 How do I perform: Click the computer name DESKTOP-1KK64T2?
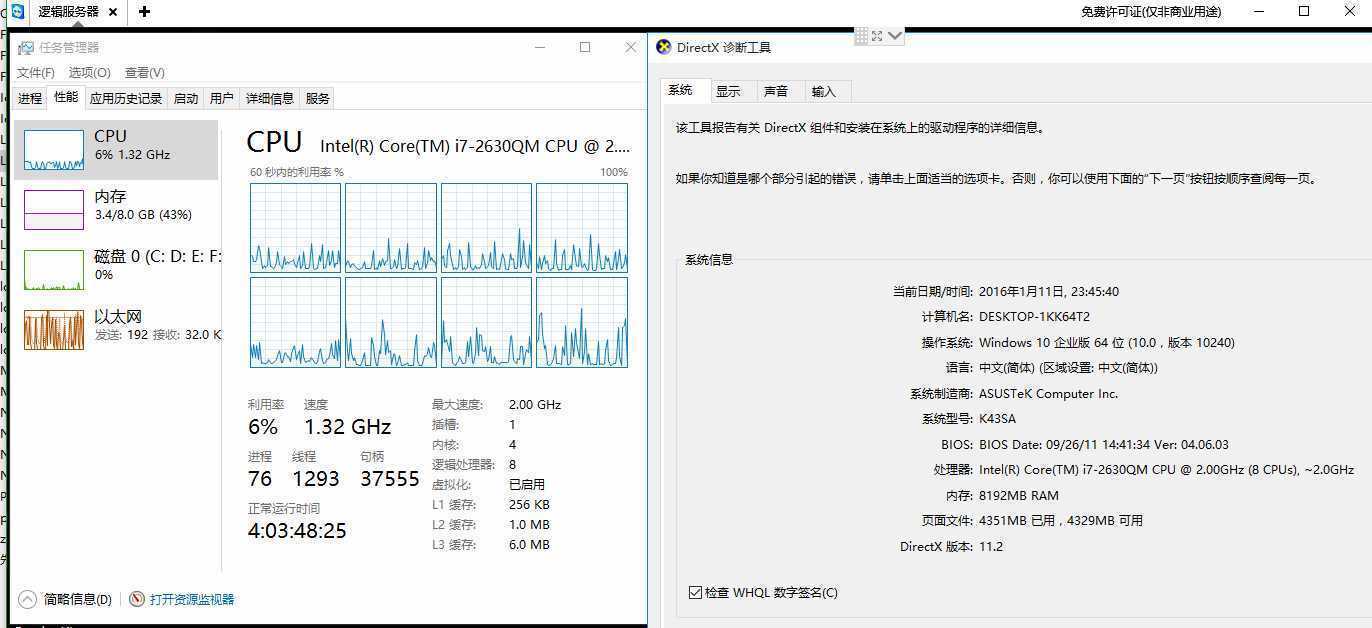(1034, 317)
